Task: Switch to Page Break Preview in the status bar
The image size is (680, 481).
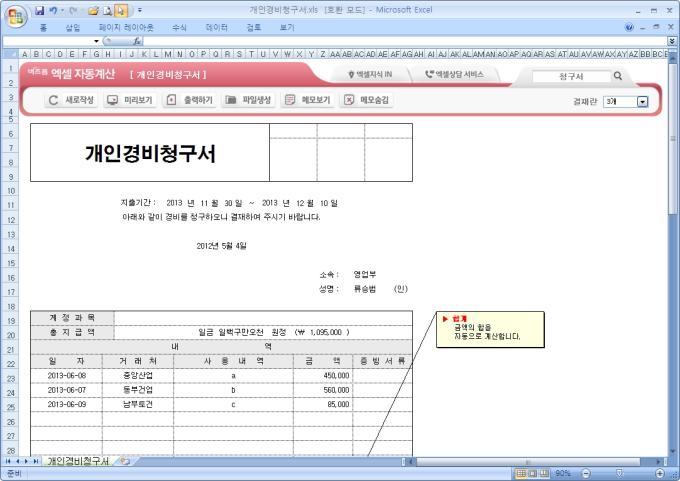Action: pyautogui.click(x=545, y=473)
